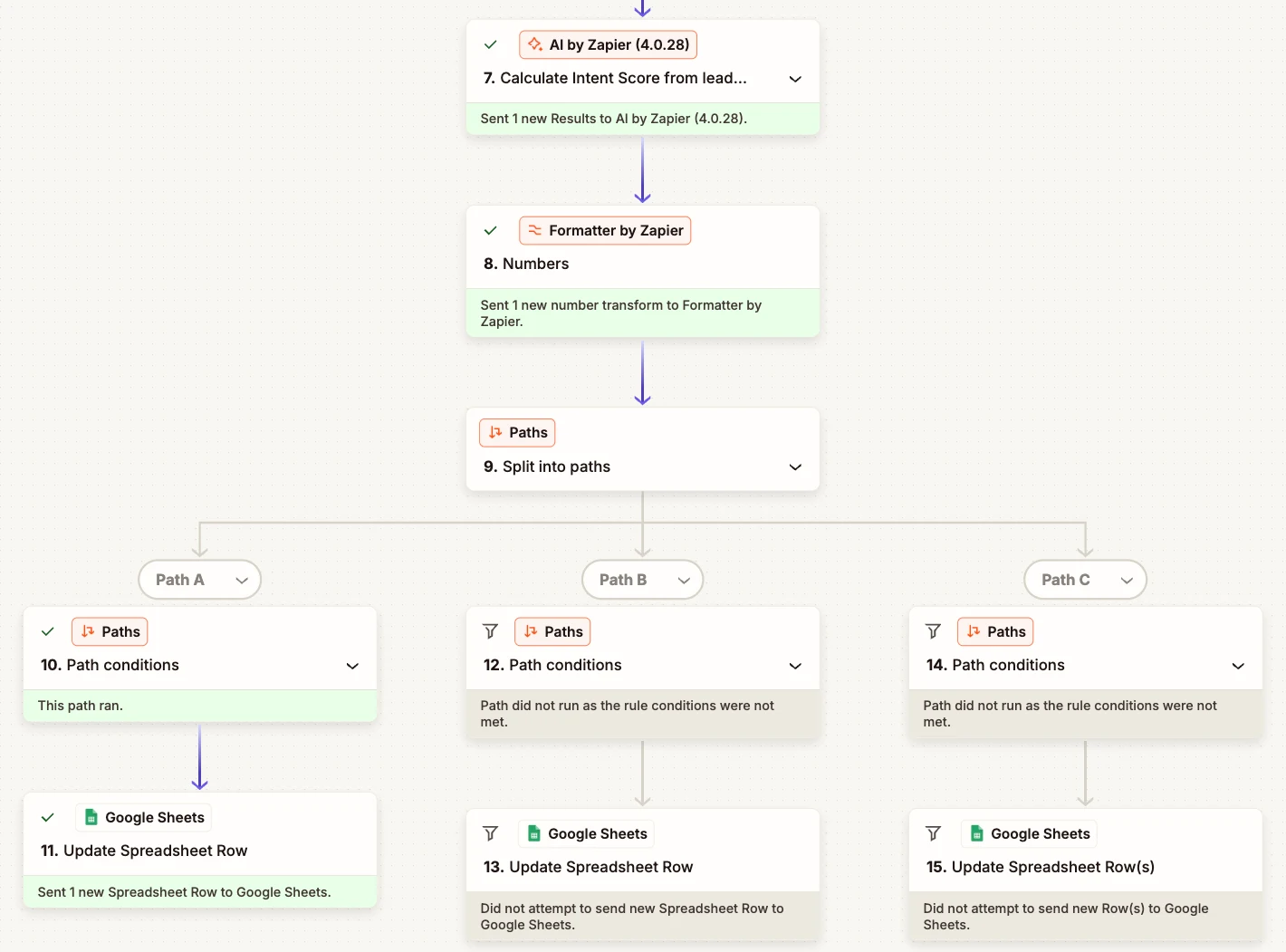1286x952 pixels.
Task: Click the success checkmark on step 10
Action: (x=48, y=631)
